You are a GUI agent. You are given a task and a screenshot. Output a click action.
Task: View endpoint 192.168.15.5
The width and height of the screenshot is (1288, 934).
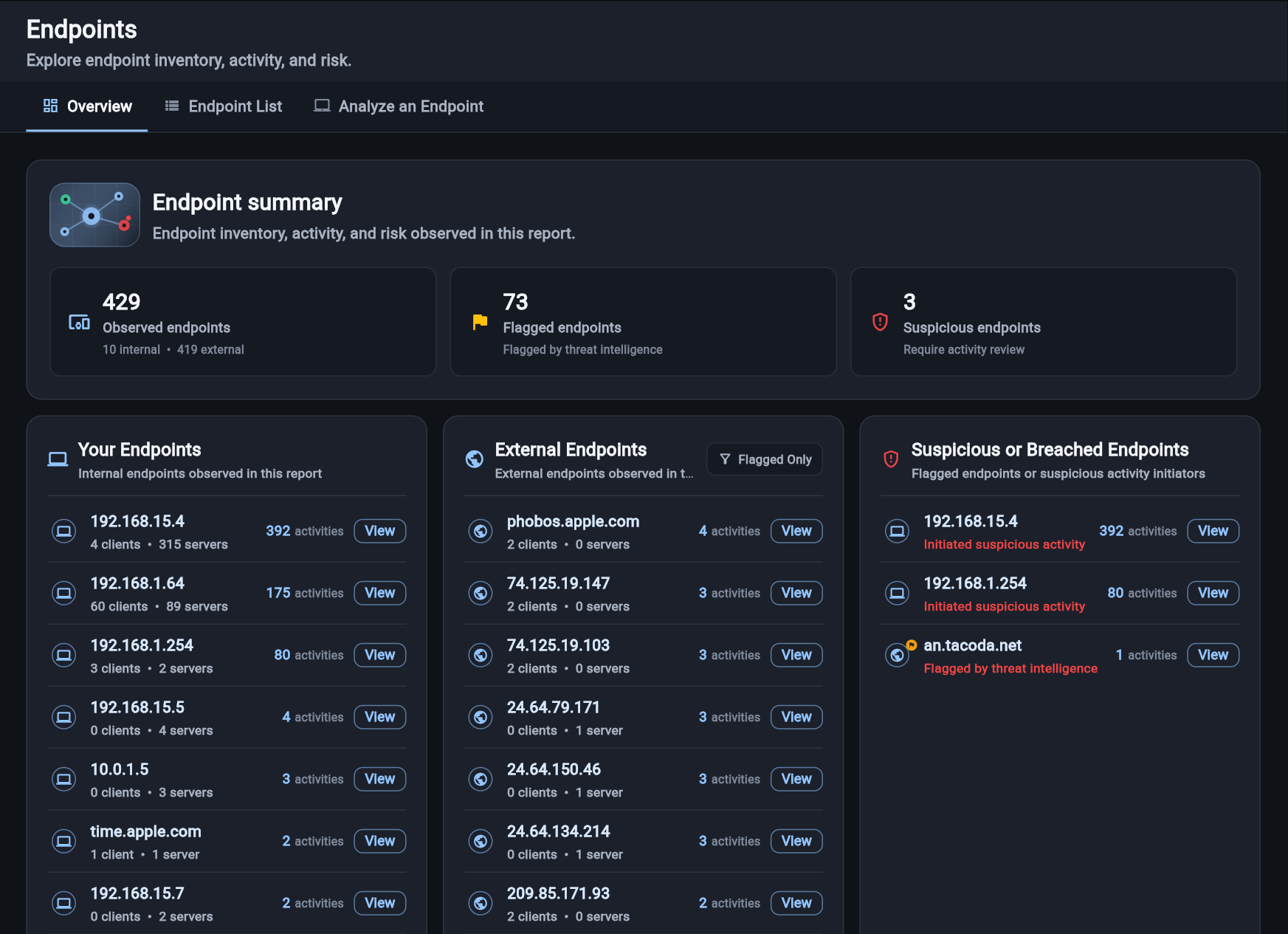click(x=380, y=717)
